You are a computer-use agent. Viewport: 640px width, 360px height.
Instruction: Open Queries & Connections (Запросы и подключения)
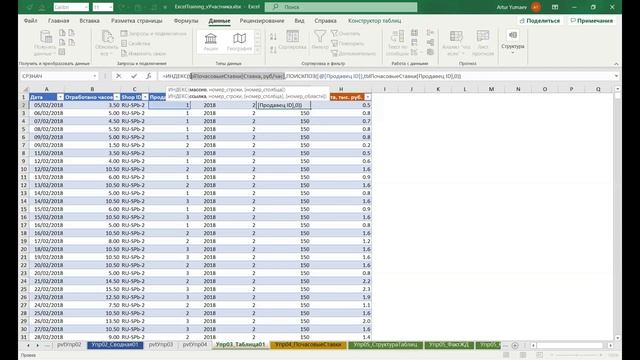pos(153,33)
